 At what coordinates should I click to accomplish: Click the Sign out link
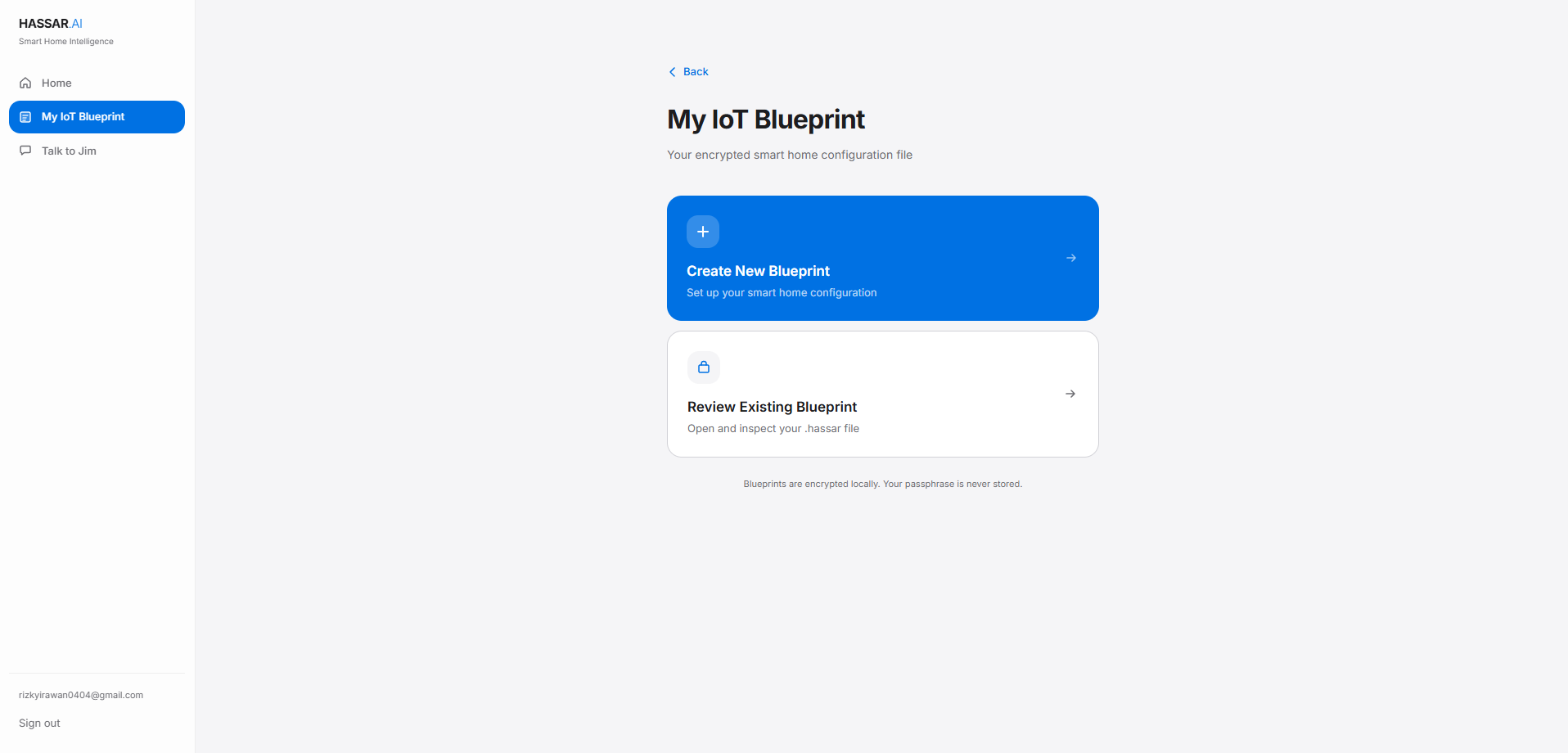39,724
